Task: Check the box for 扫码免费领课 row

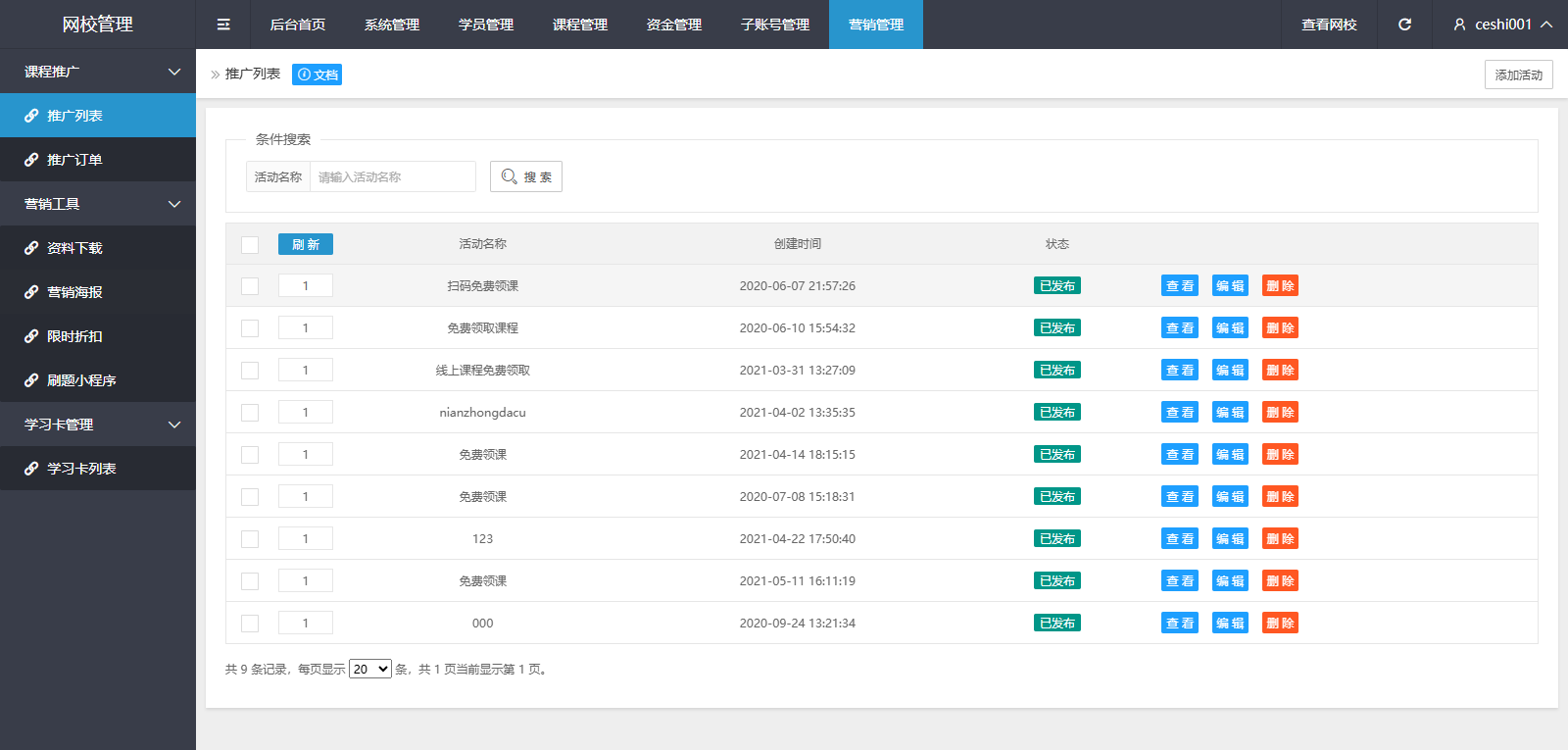Action: pyautogui.click(x=250, y=286)
